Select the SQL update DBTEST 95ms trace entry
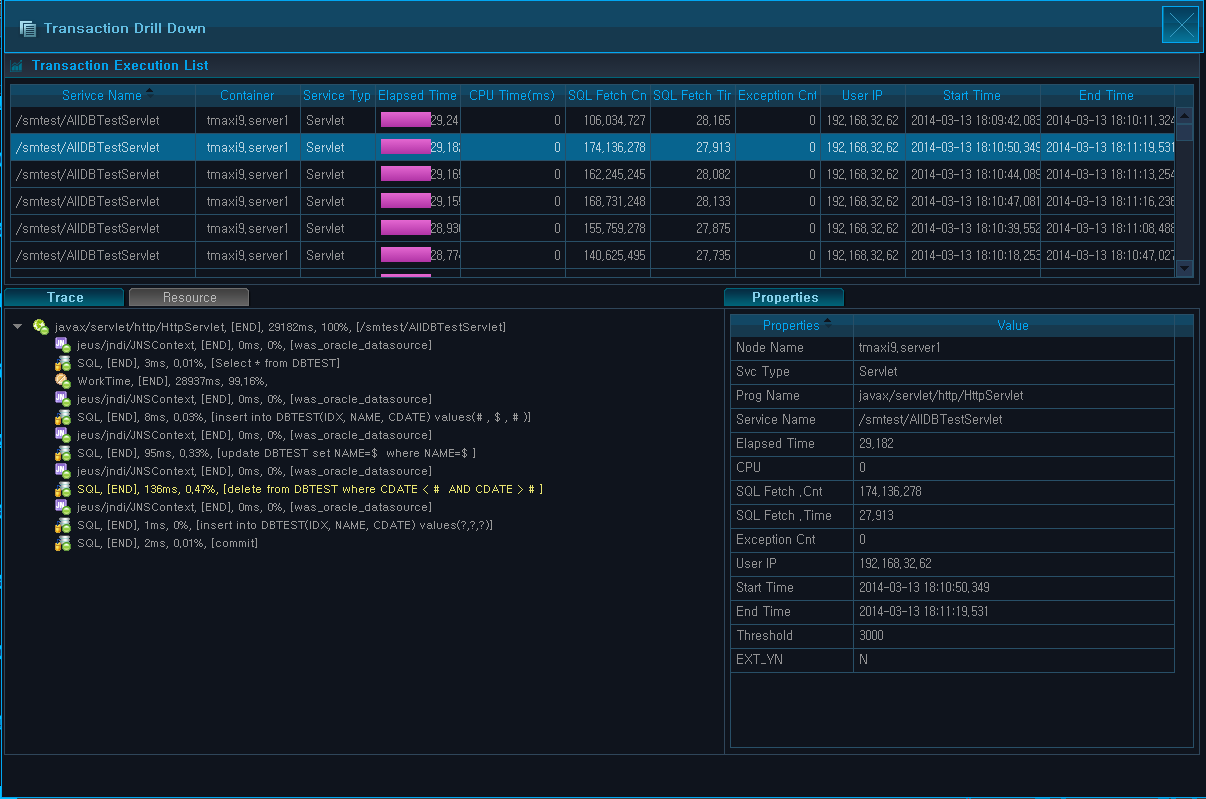This screenshot has height=799, width=1206. (x=276, y=453)
